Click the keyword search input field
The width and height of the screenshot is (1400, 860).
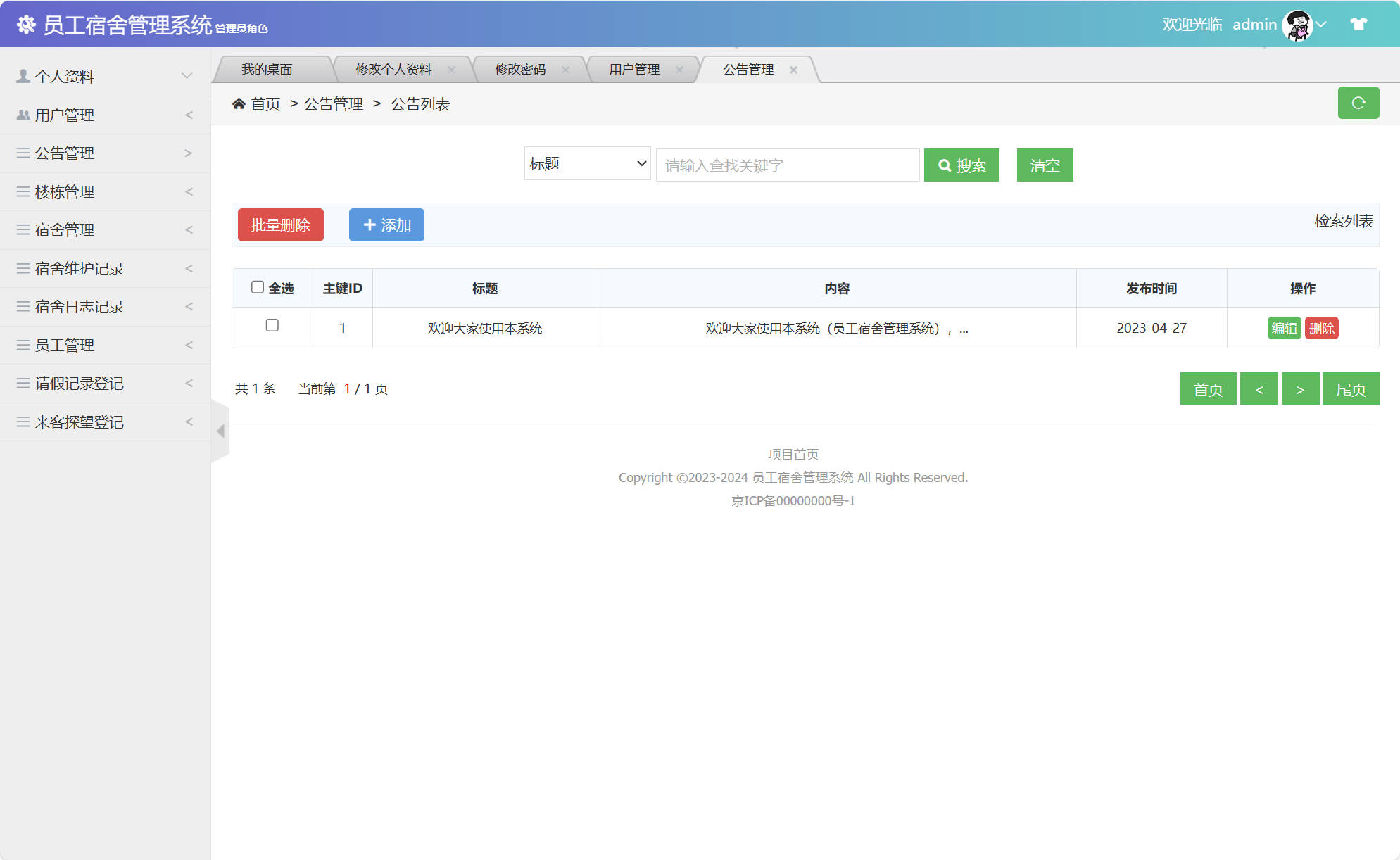pyautogui.click(x=786, y=165)
